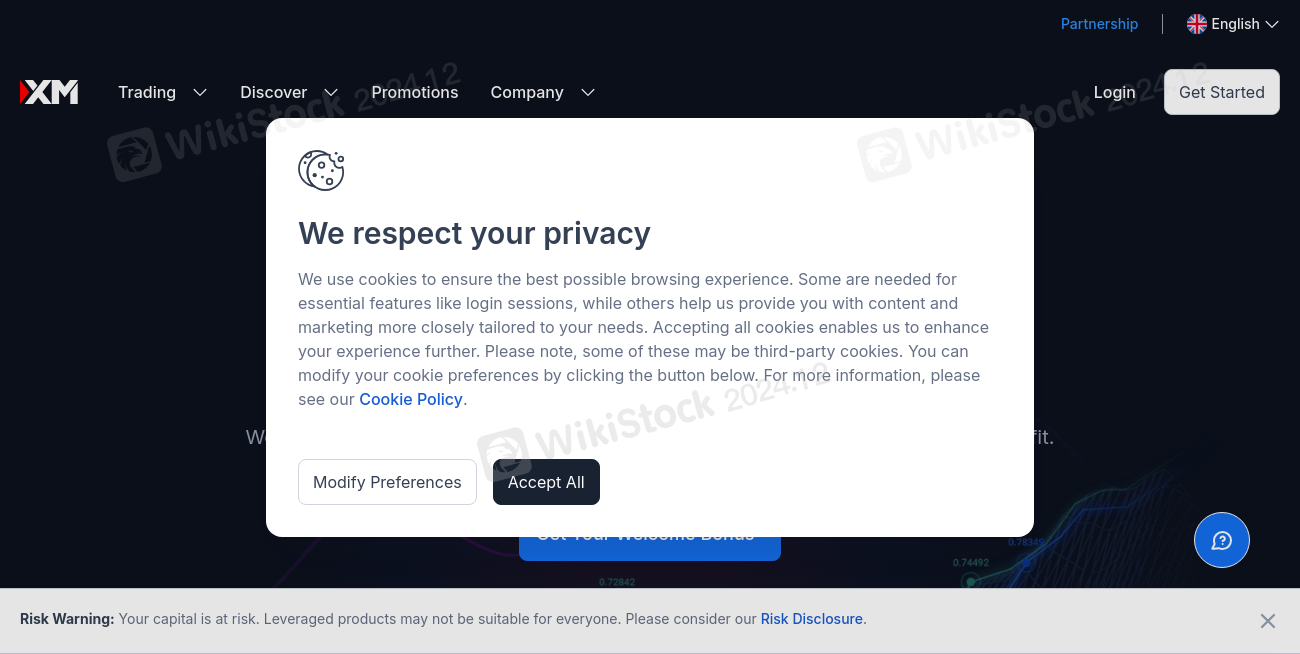Expand the Discover menu chevron
Viewport: 1300px width, 654px height.
tap(331, 92)
